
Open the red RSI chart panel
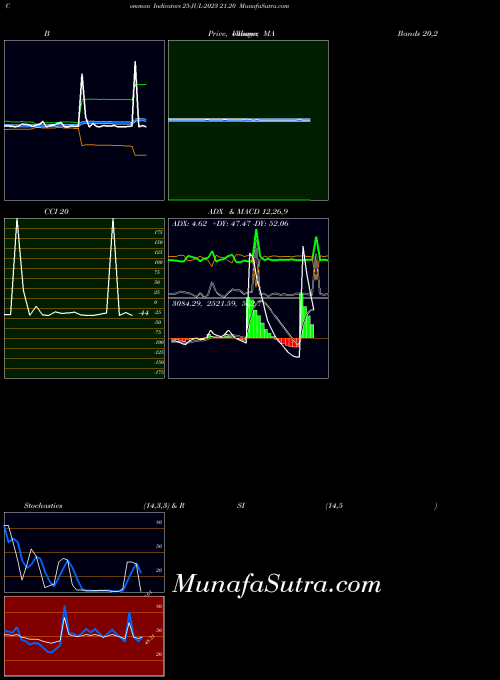(85, 636)
